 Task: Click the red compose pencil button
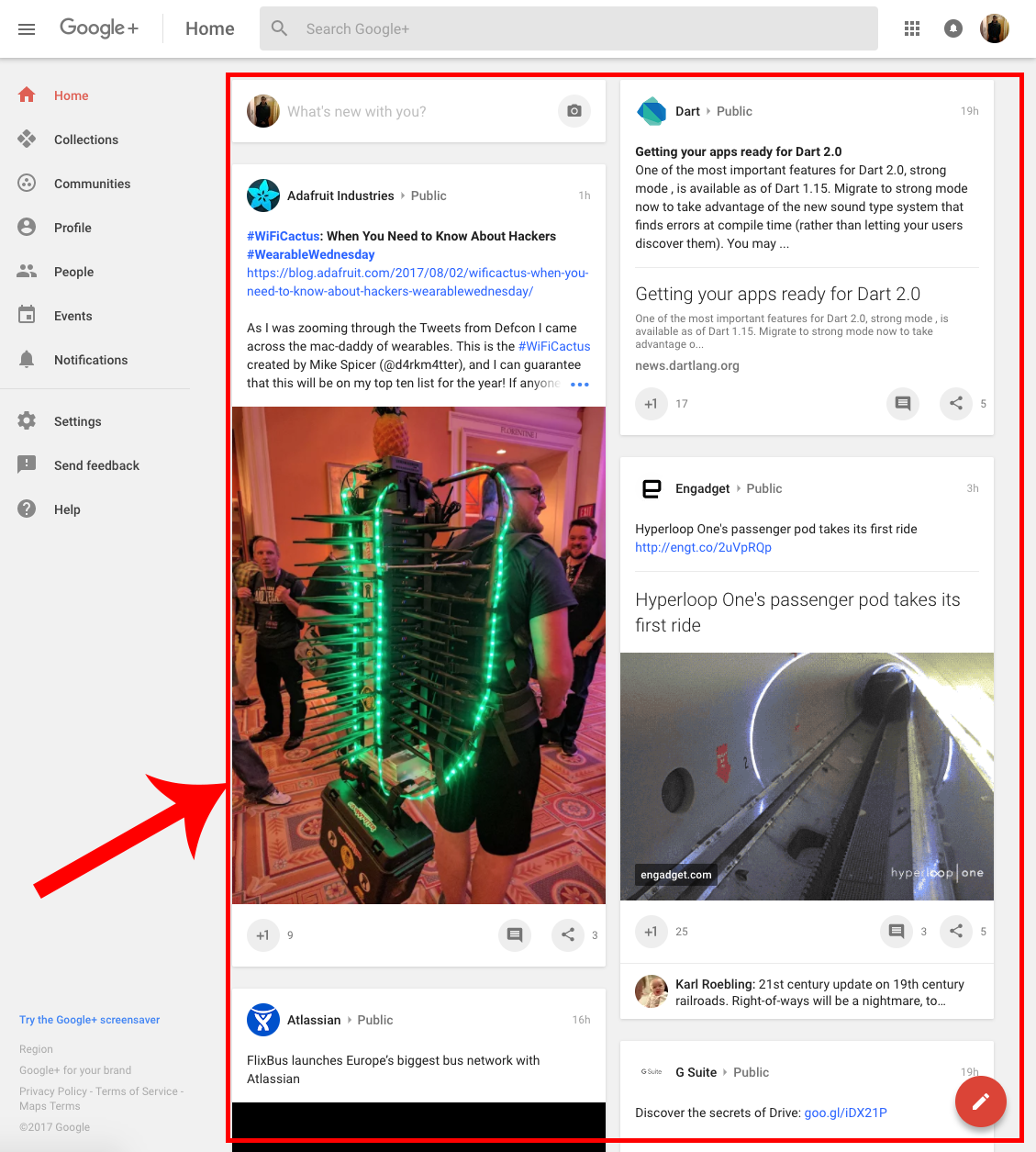[x=981, y=1102]
